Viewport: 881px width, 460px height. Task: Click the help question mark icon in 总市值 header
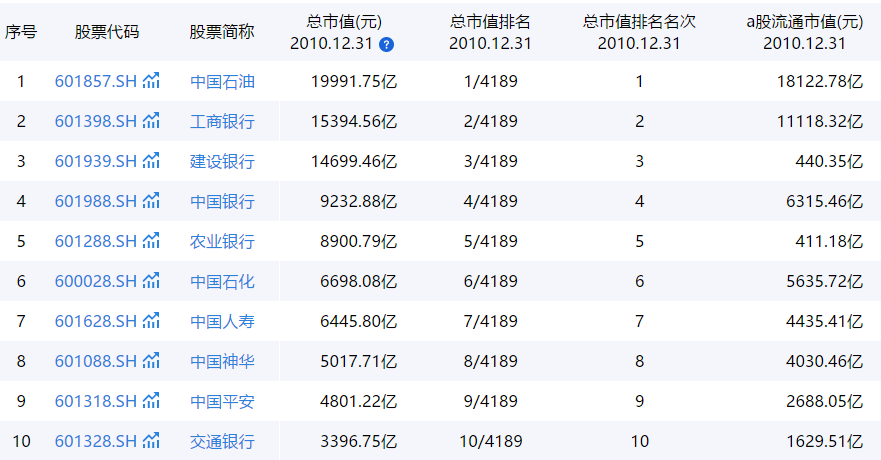tap(387, 45)
